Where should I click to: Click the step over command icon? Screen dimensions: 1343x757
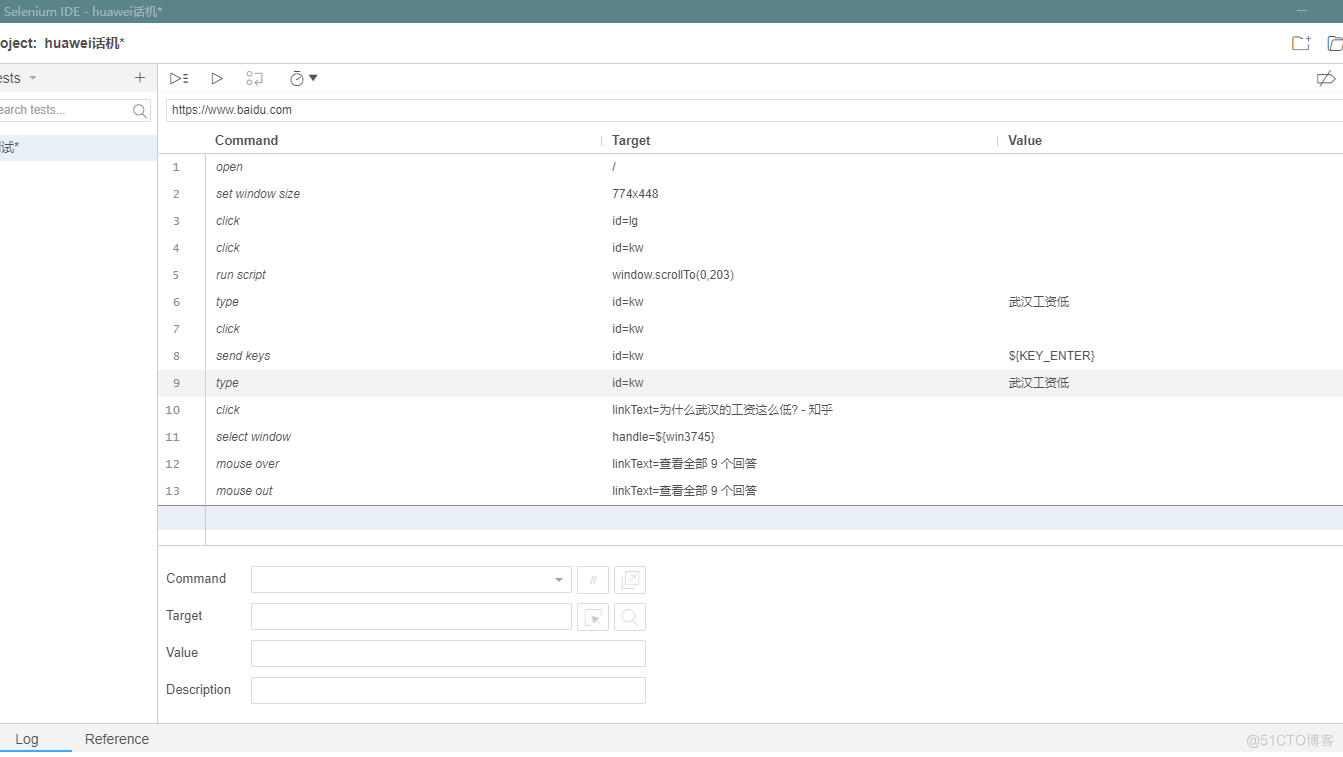coord(255,78)
